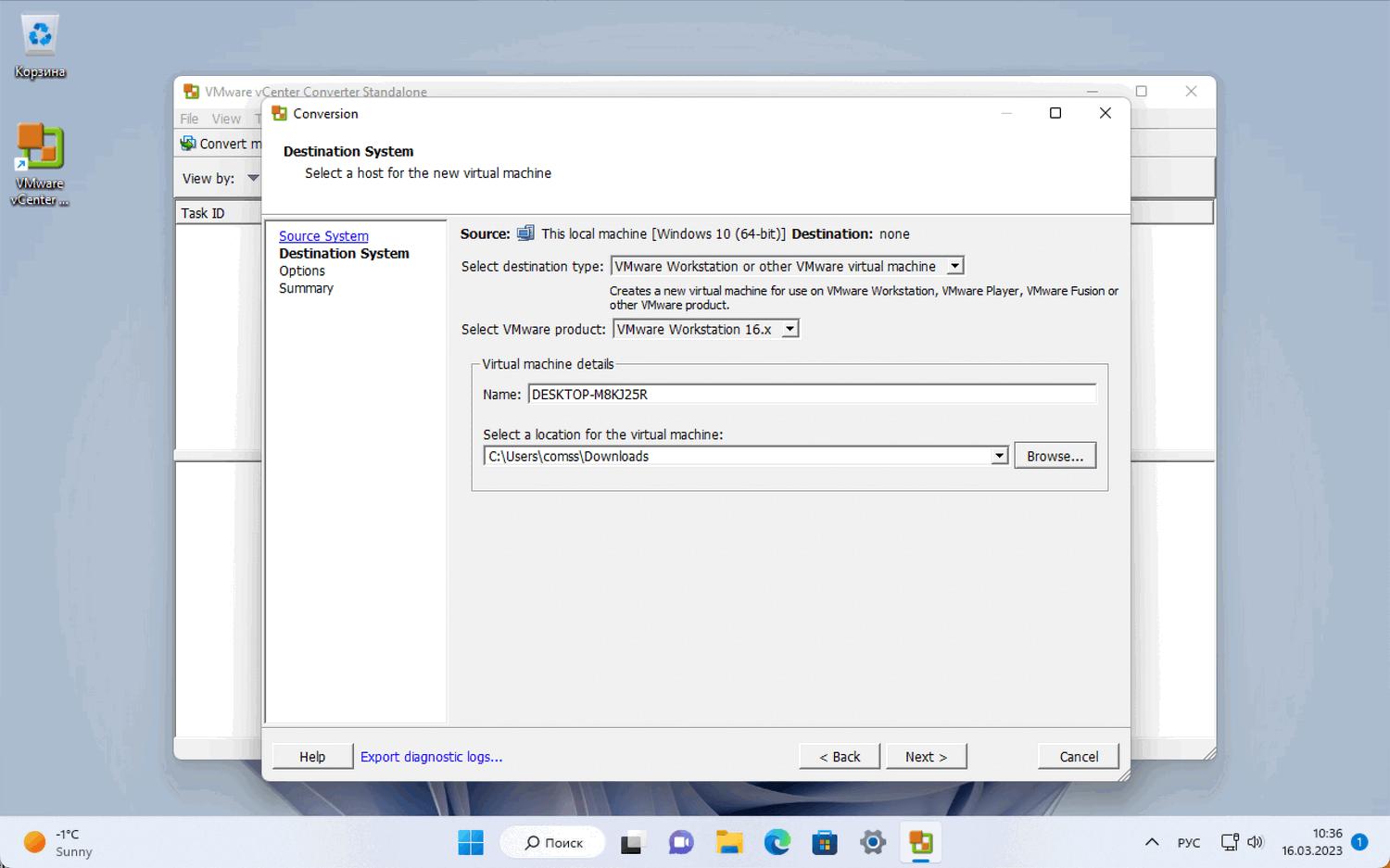1390x868 pixels.
Task: Show hidden tray icons chevron
Action: 1152,842
